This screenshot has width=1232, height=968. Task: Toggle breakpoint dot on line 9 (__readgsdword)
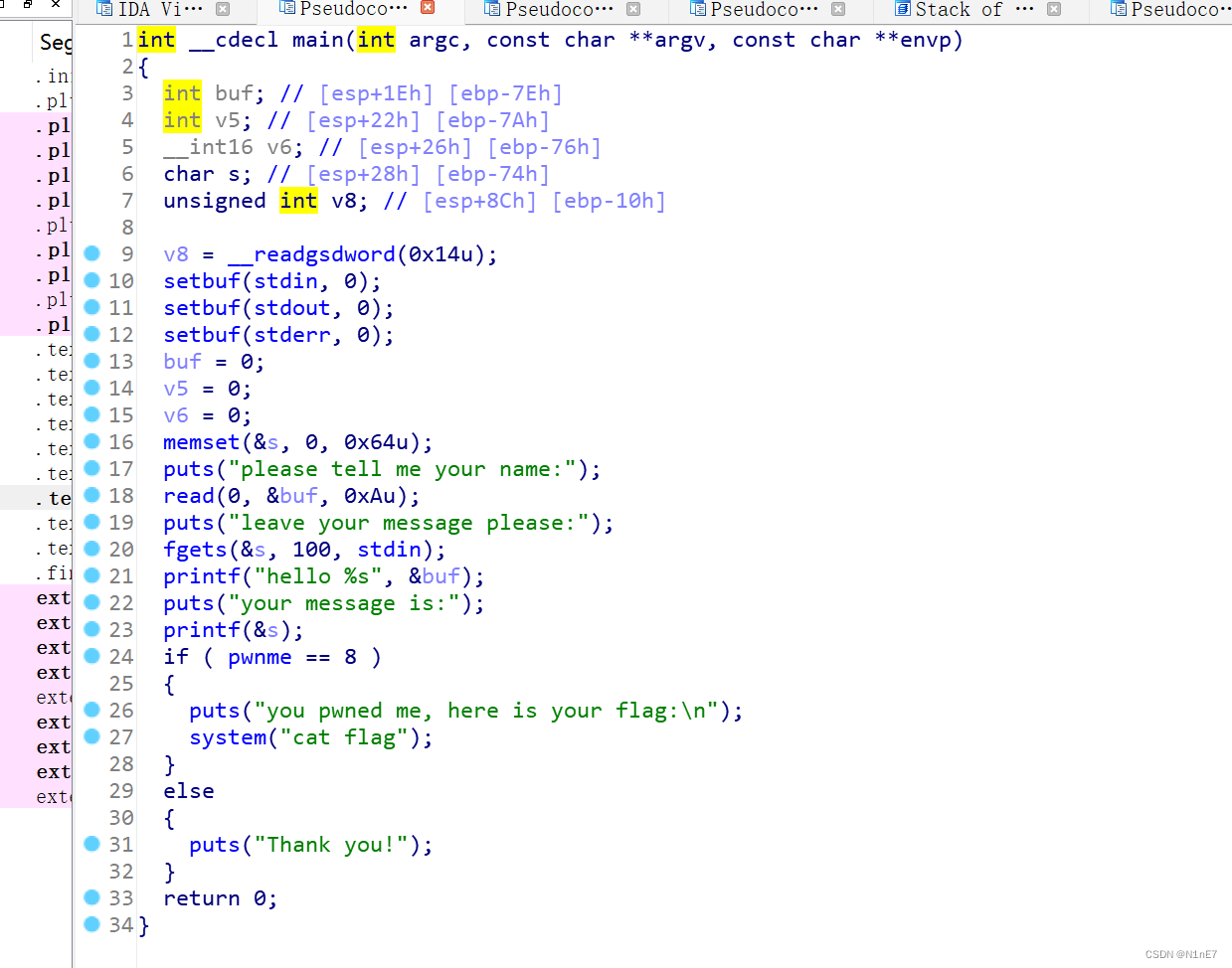91,253
